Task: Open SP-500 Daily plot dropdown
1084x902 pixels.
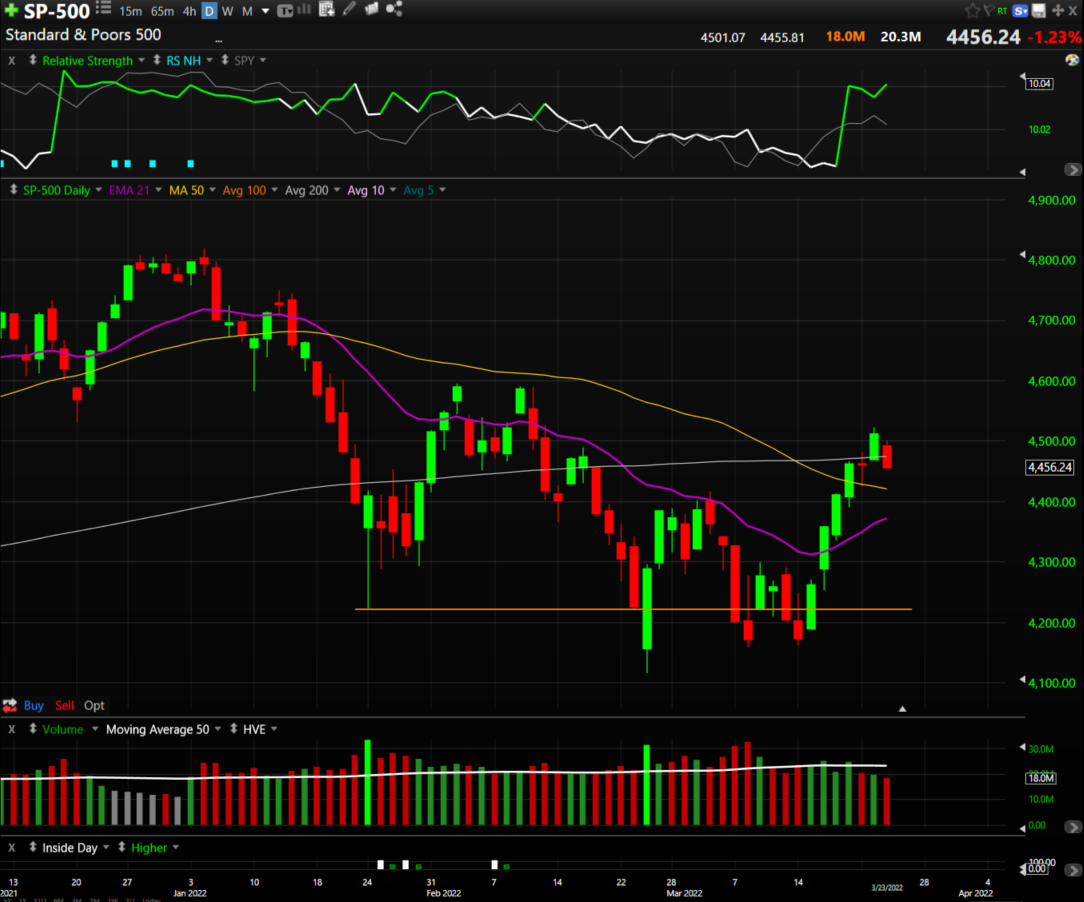Action: (98, 189)
